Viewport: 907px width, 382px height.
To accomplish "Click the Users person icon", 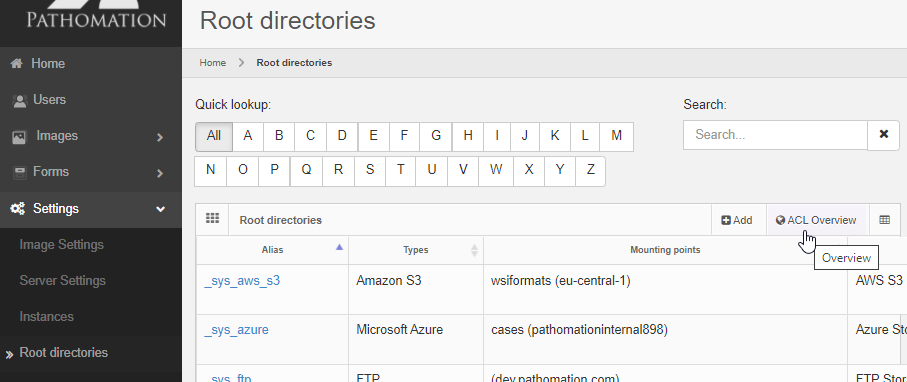I will click(x=20, y=101).
